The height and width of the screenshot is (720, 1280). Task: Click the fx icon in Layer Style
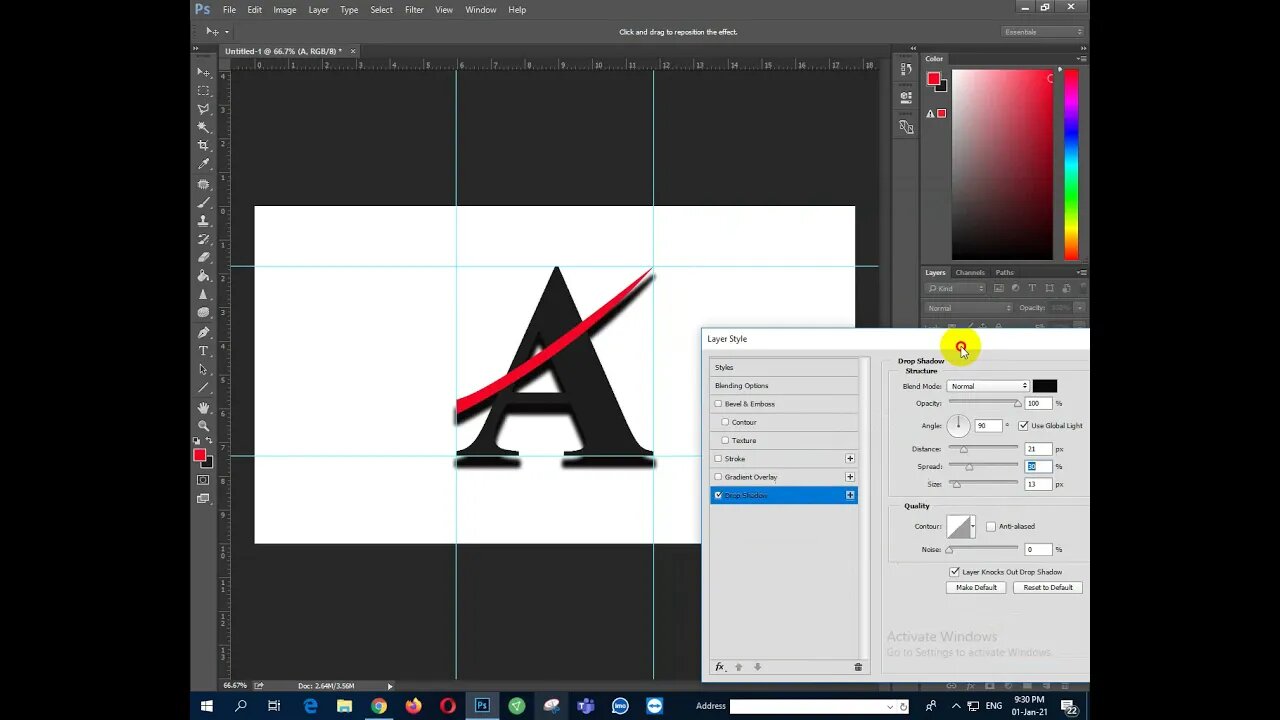click(719, 667)
